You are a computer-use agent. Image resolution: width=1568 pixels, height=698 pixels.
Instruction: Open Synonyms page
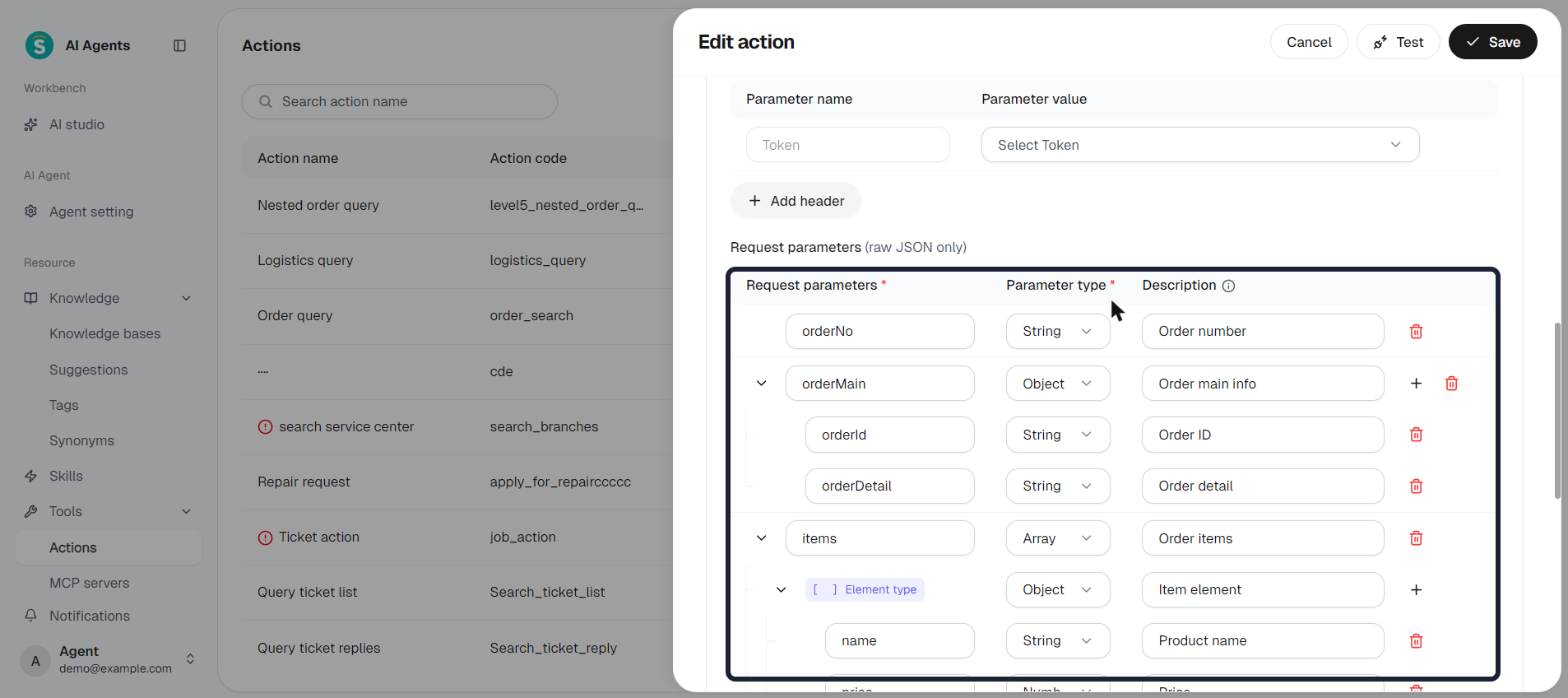click(82, 441)
